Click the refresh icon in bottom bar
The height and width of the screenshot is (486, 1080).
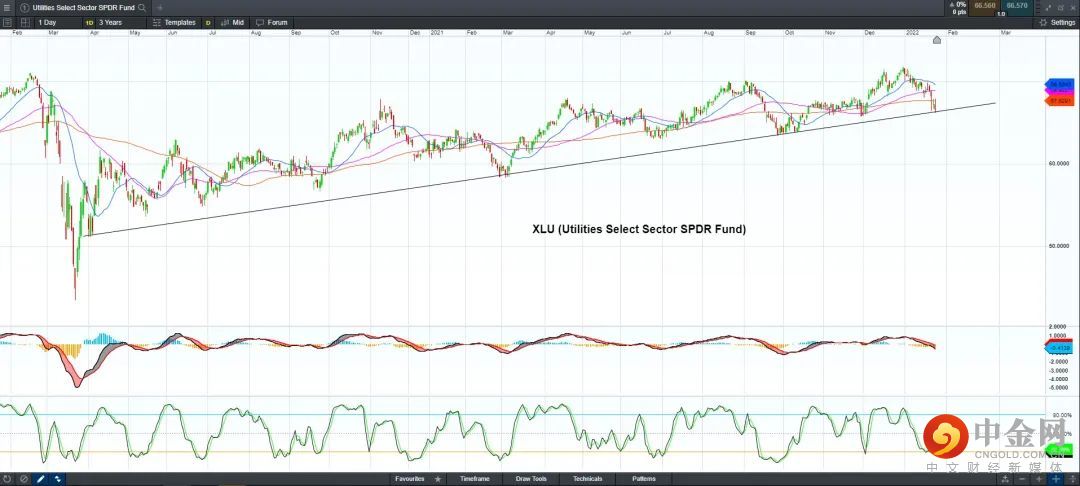tap(7, 478)
